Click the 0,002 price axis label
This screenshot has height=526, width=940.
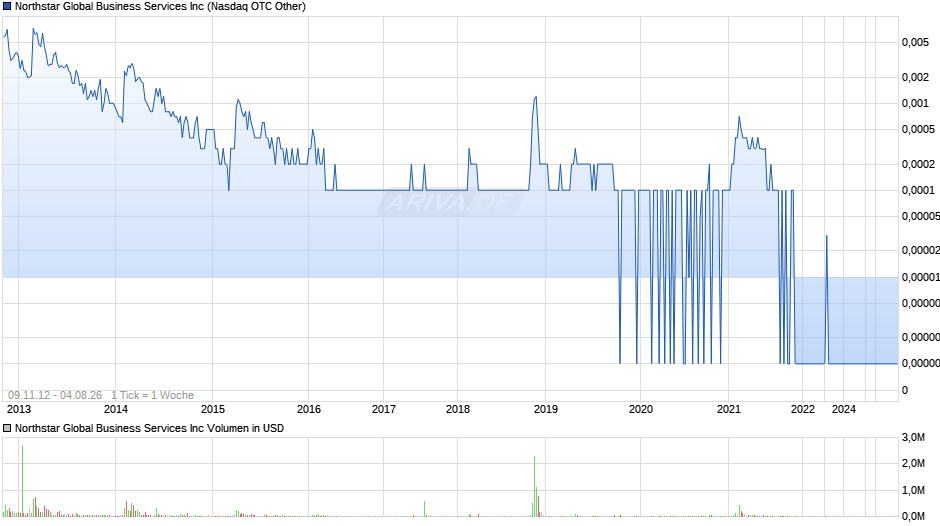pos(915,77)
